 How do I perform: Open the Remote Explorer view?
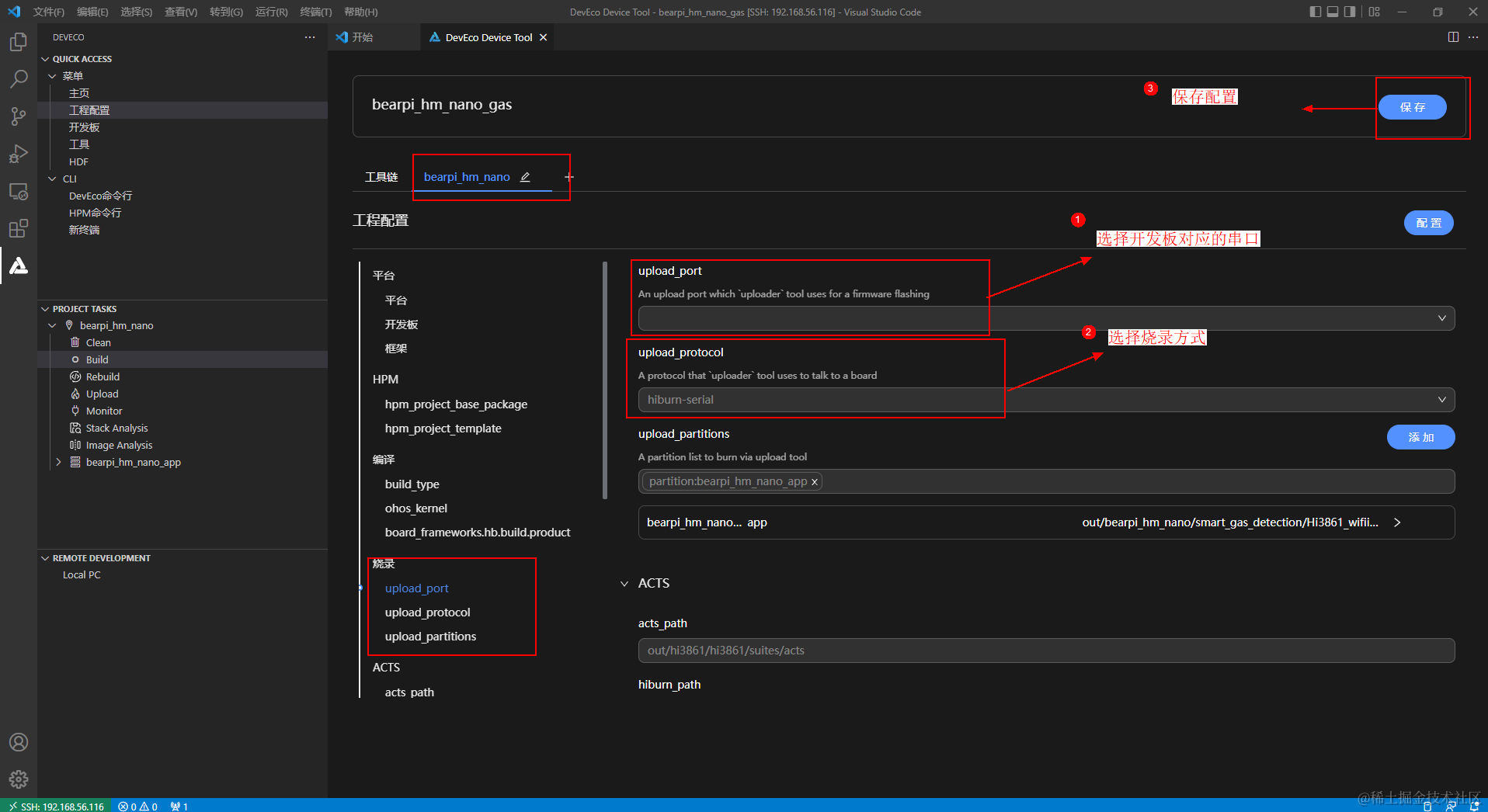pyautogui.click(x=19, y=191)
